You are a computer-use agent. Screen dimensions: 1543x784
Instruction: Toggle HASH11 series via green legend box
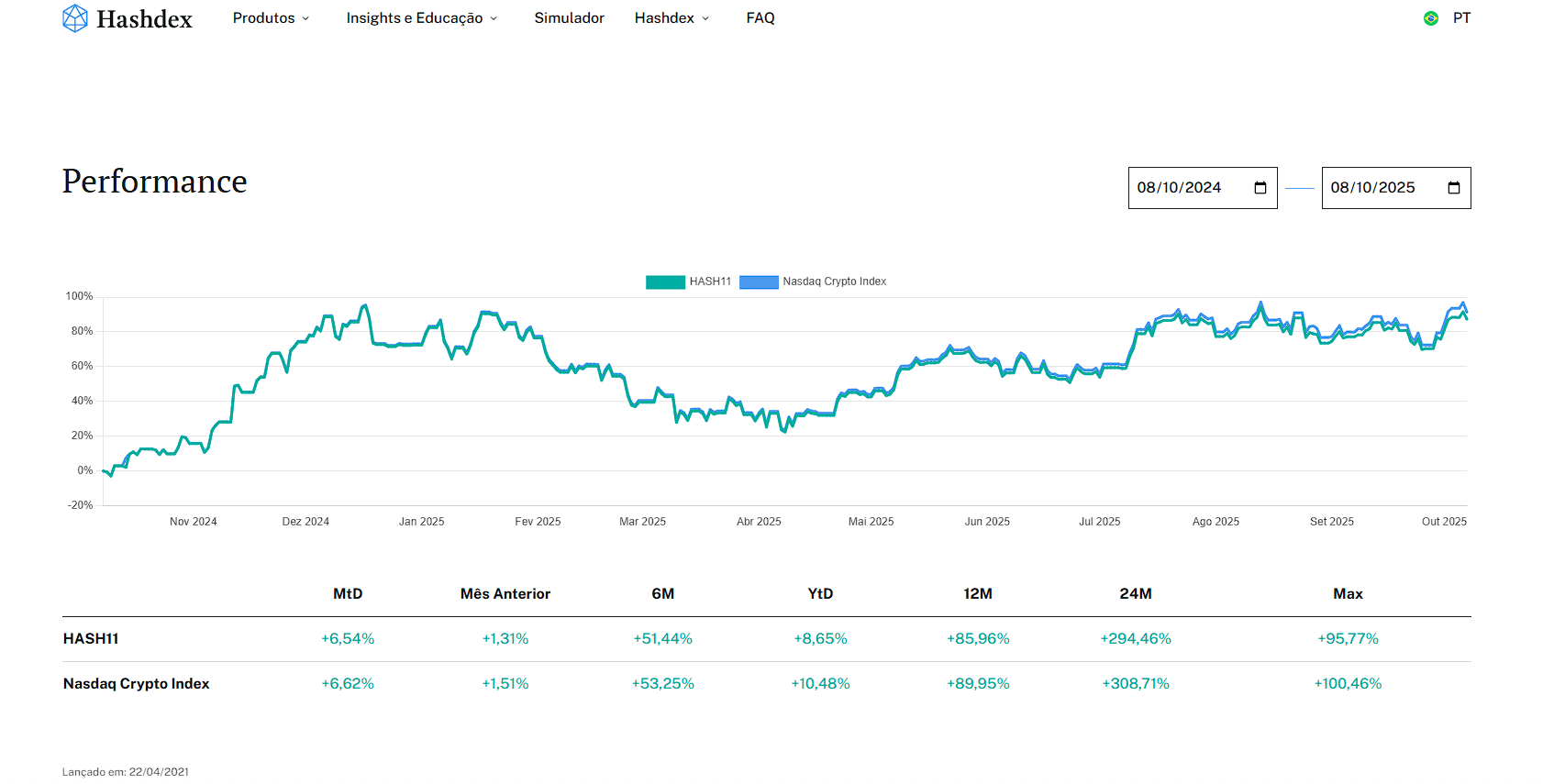click(x=665, y=282)
